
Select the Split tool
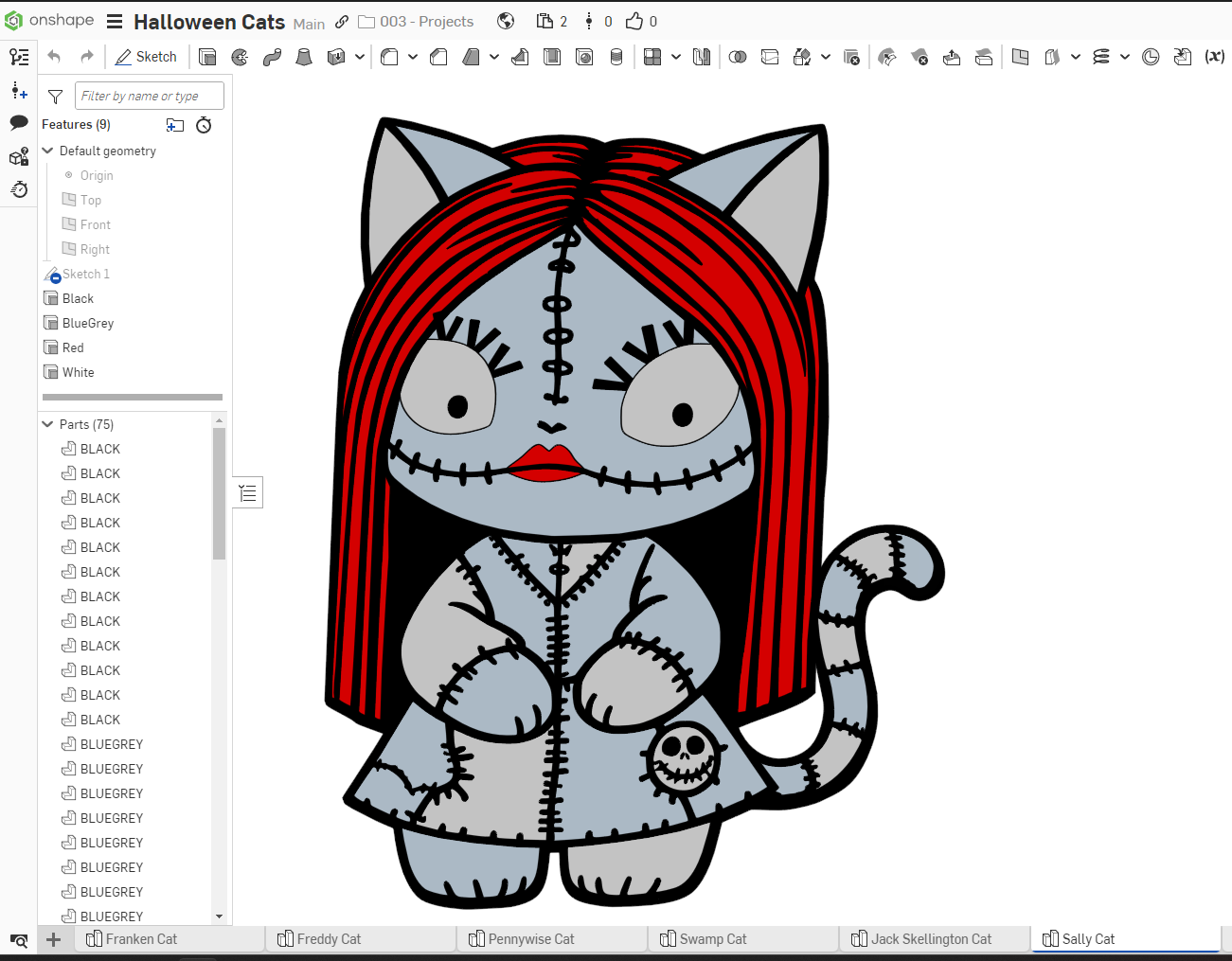tap(770, 57)
